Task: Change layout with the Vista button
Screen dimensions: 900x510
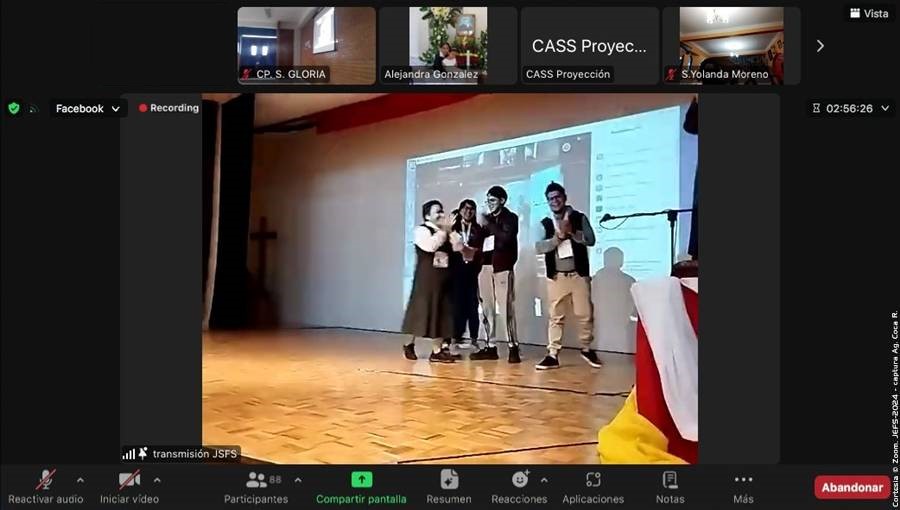Action: (x=869, y=13)
